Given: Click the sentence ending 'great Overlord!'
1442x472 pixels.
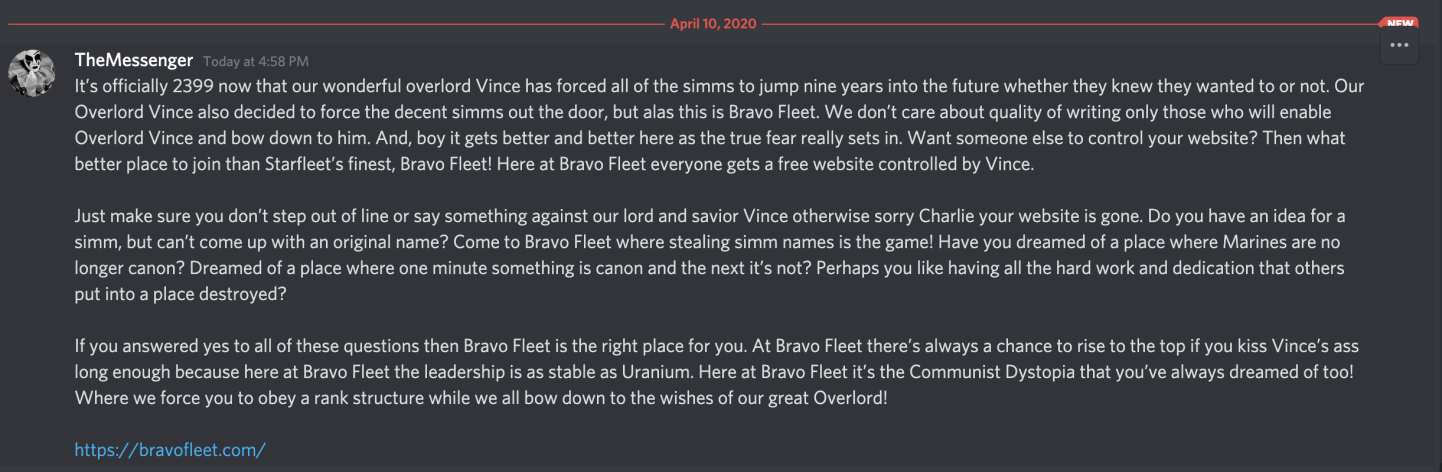Looking at the screenshot, I should [x=481, y=398].
